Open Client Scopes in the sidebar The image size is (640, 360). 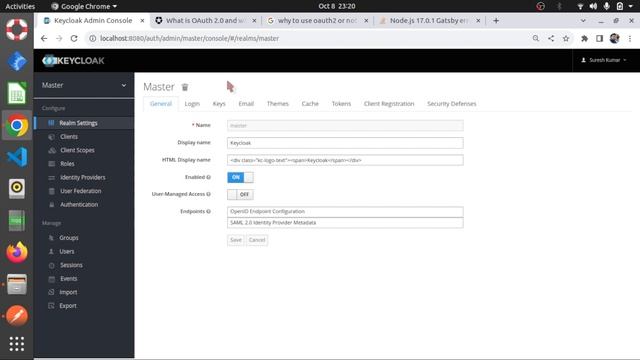click(x=77, y=150)
